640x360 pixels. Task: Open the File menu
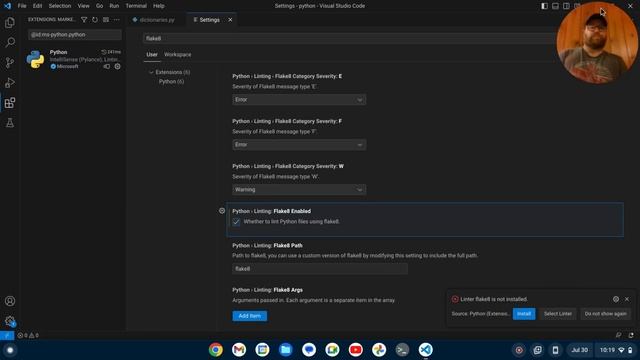pos(22,6)
